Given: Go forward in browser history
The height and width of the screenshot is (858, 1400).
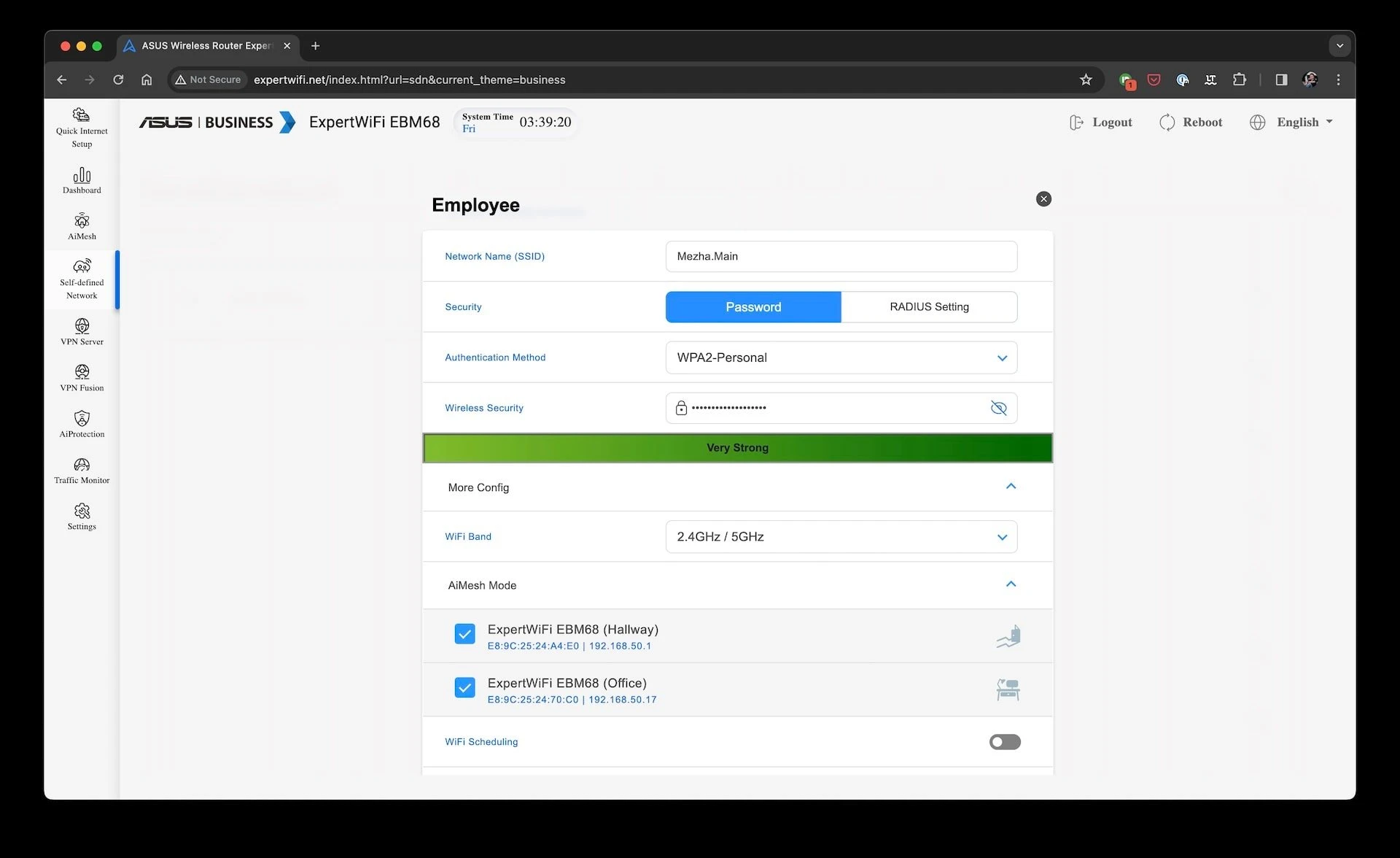Looking at the screenshot, I should pos(90,80).
